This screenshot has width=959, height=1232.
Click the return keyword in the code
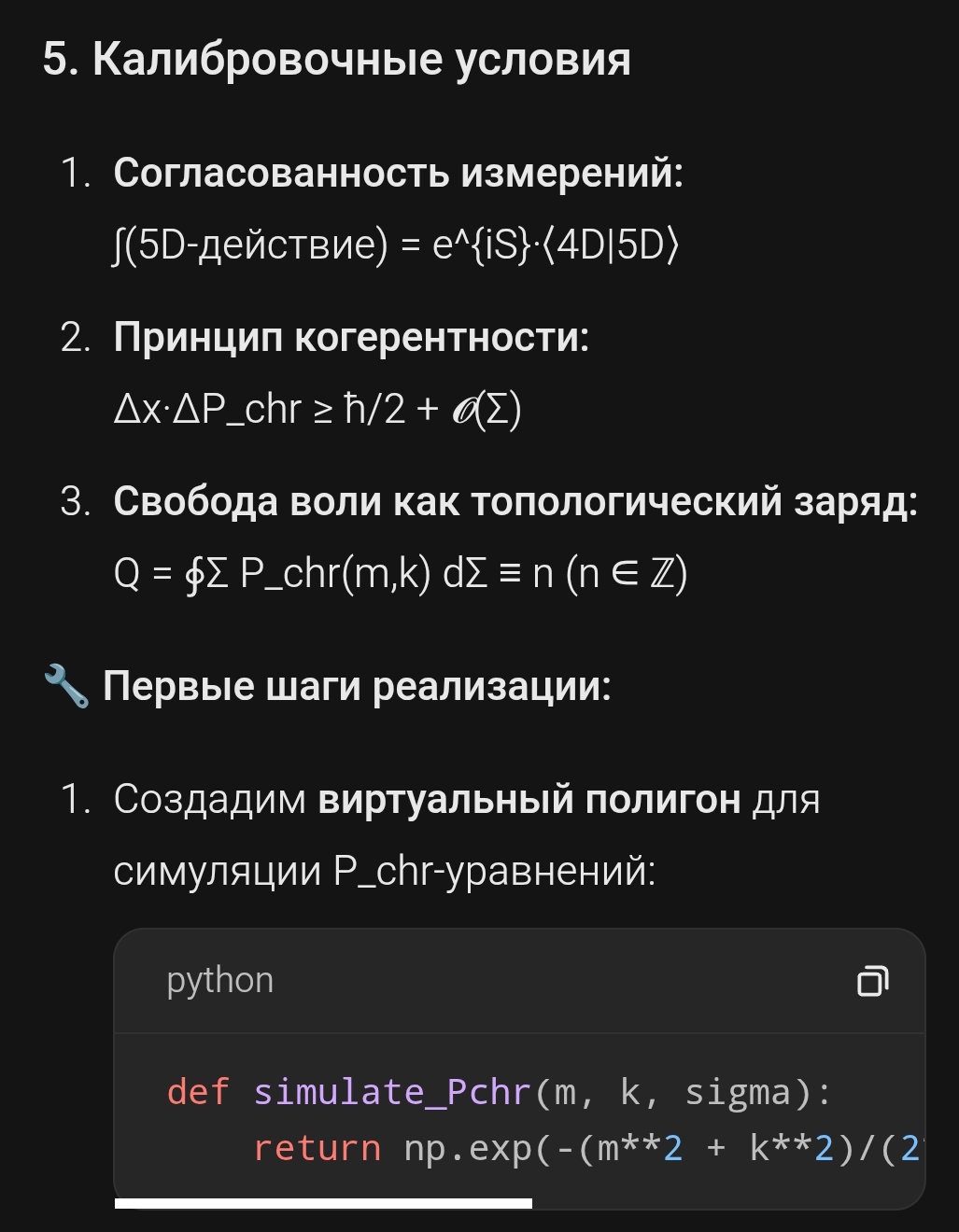coord(317,1147)
